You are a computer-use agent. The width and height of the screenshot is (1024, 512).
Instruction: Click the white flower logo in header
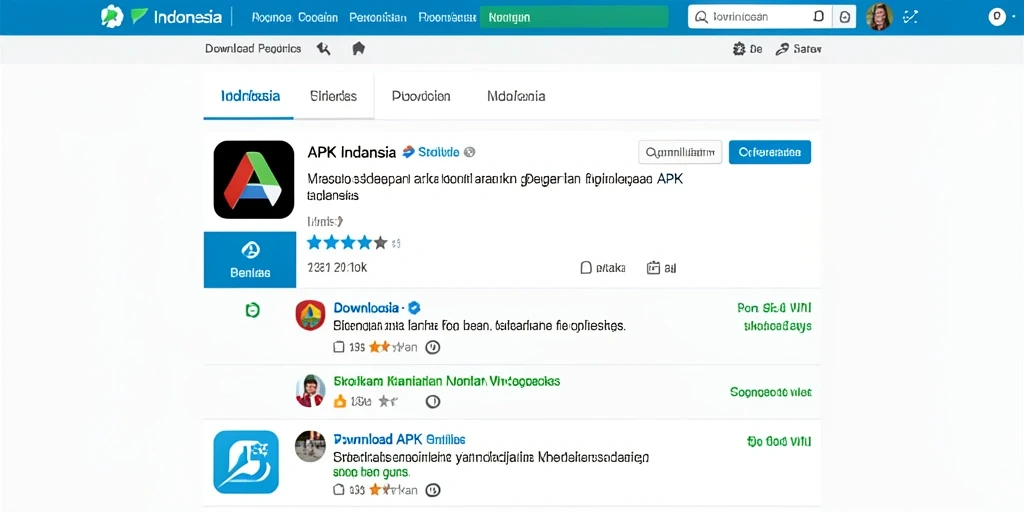click(112, 16)
